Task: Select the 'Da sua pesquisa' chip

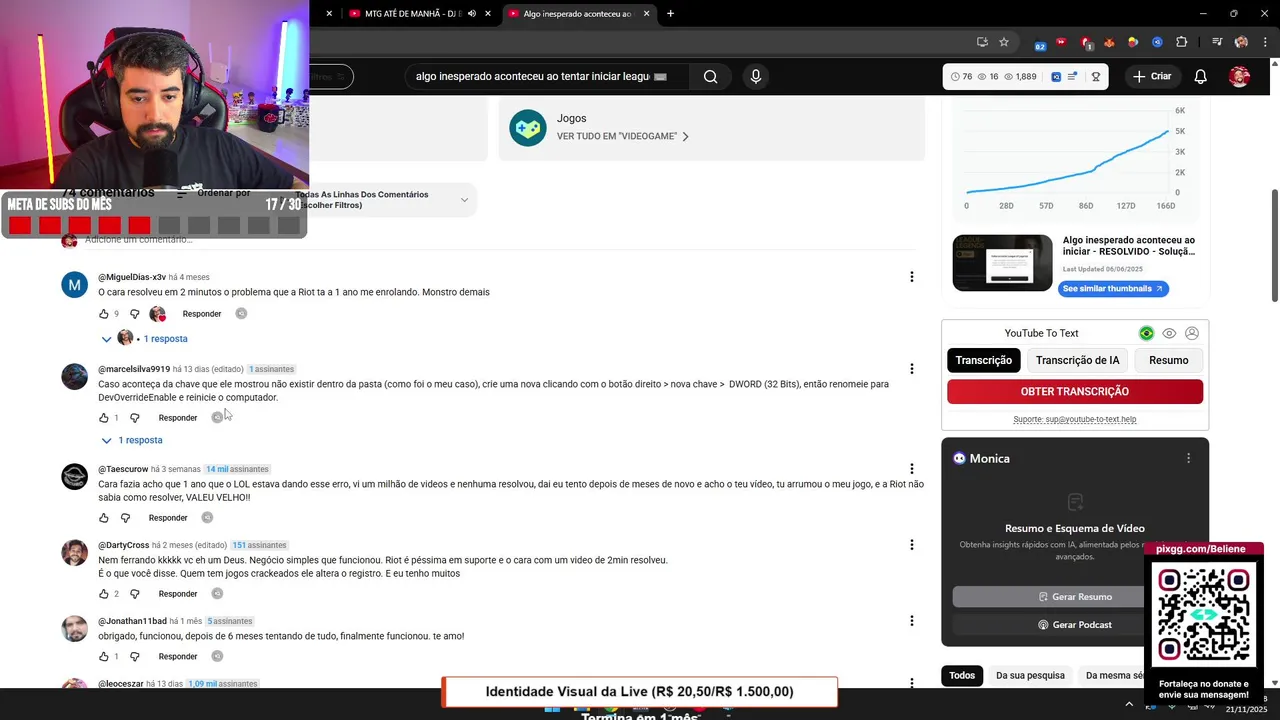Action: coord(1030,675)
